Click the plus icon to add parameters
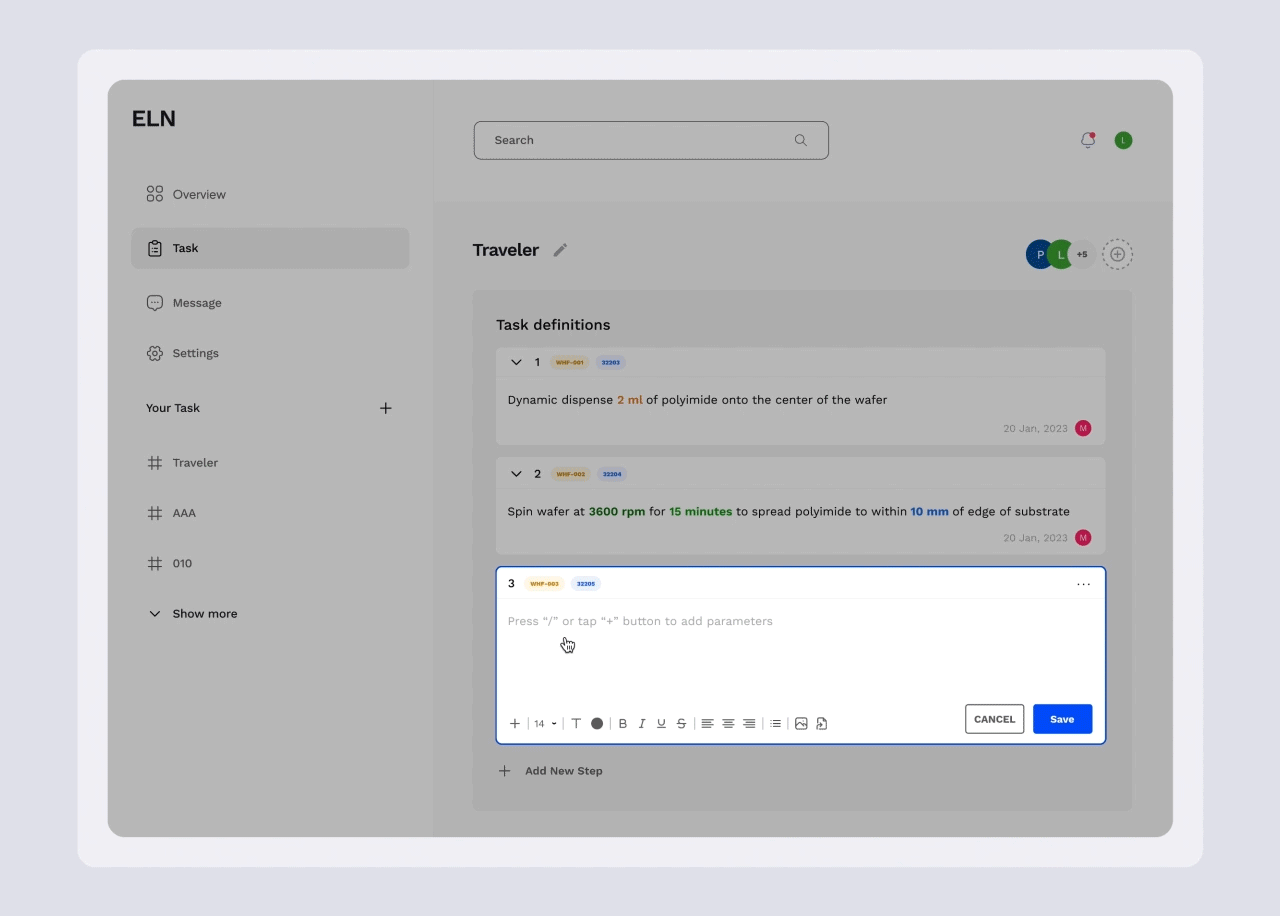The height and width of the screenshot is (916, 1280). [x=515, y=723]
